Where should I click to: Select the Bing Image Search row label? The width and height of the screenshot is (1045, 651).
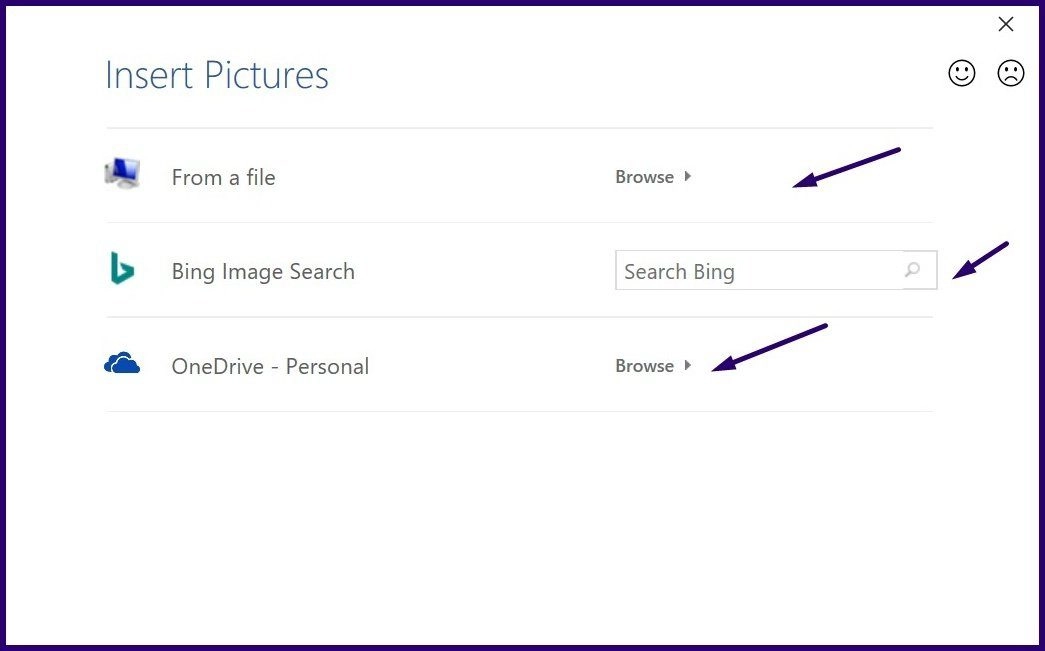coord(263,271)
